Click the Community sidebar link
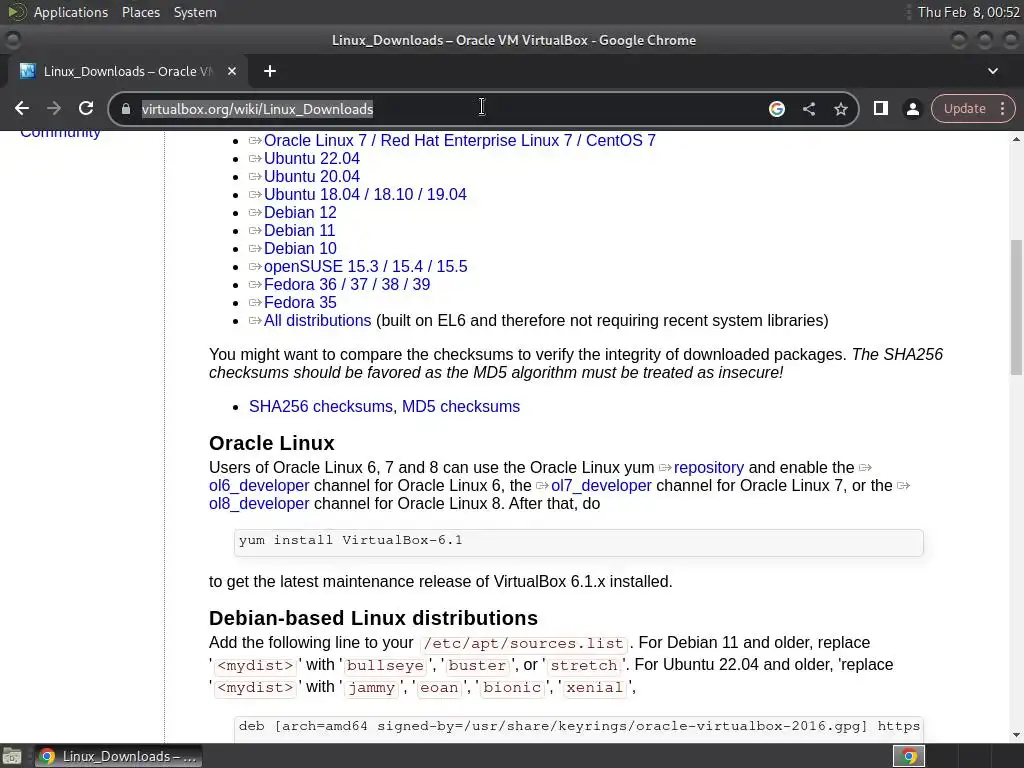 coord(60,133)
